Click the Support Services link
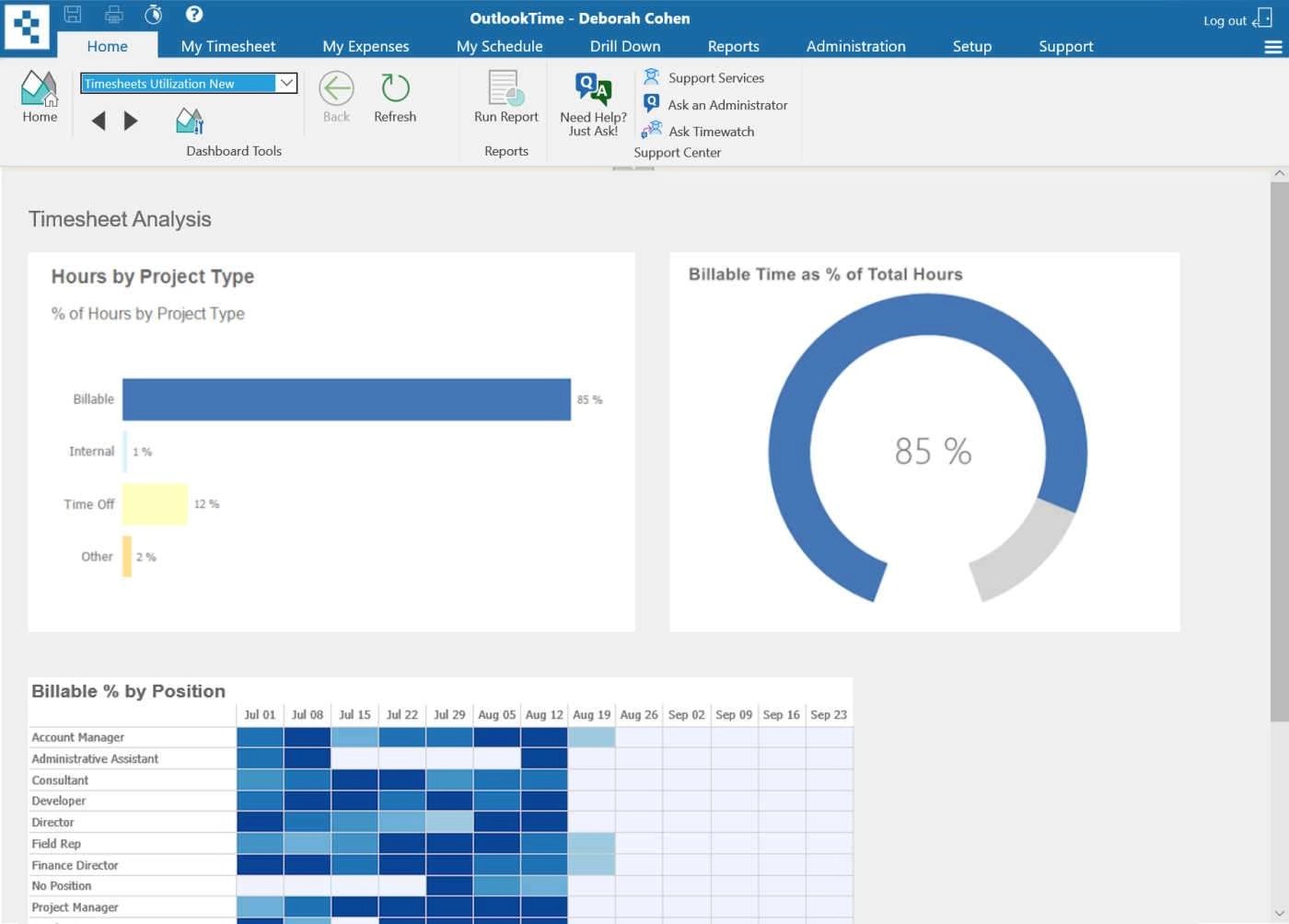Screen dimensions: 1289x924 click(x=715, y=77)
